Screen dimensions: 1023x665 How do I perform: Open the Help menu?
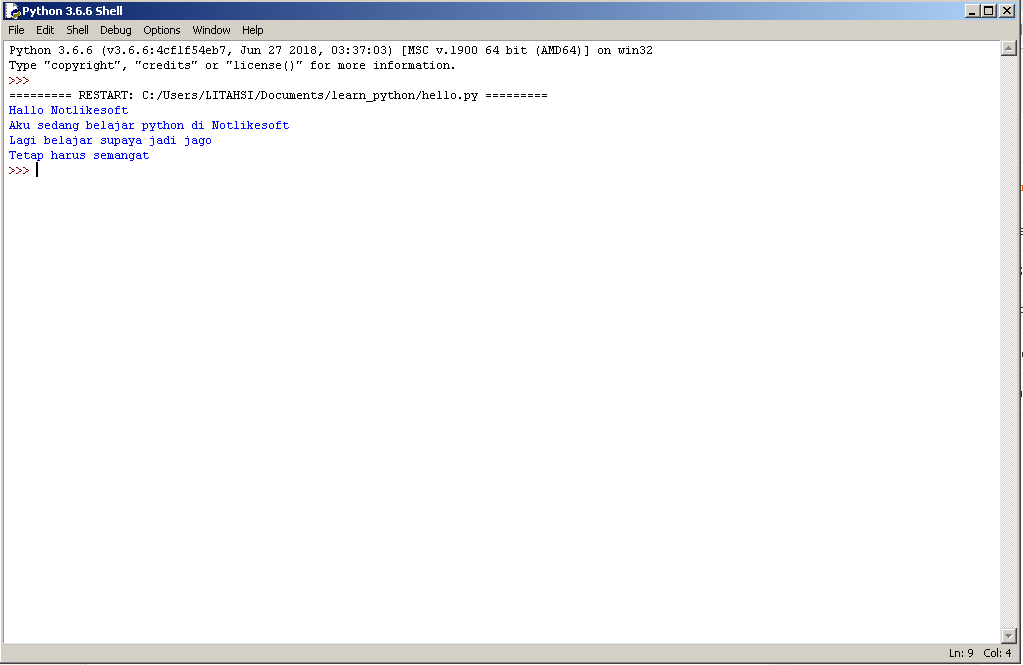[252, 30]
